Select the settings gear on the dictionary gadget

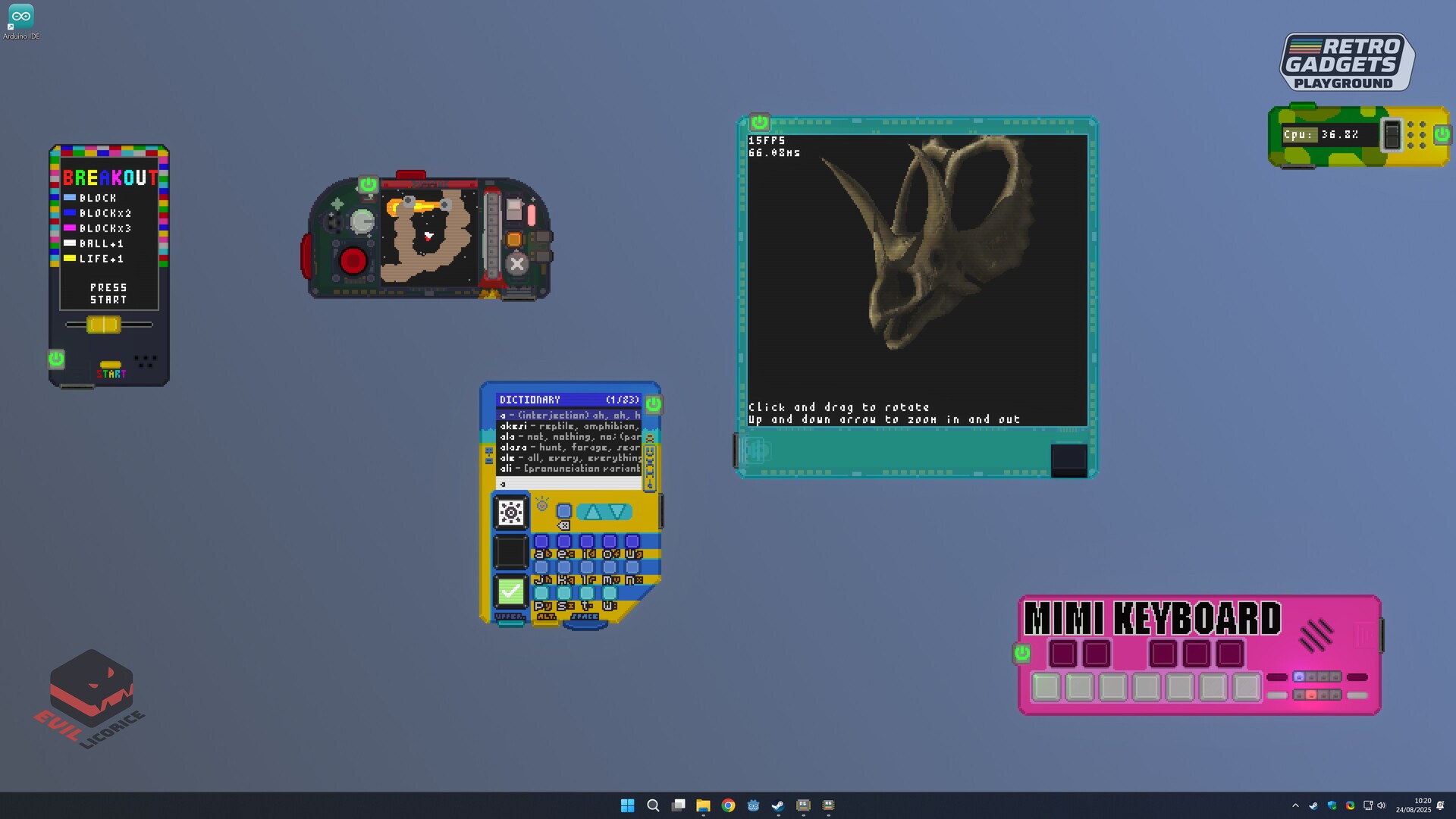[x=510, y=513]
